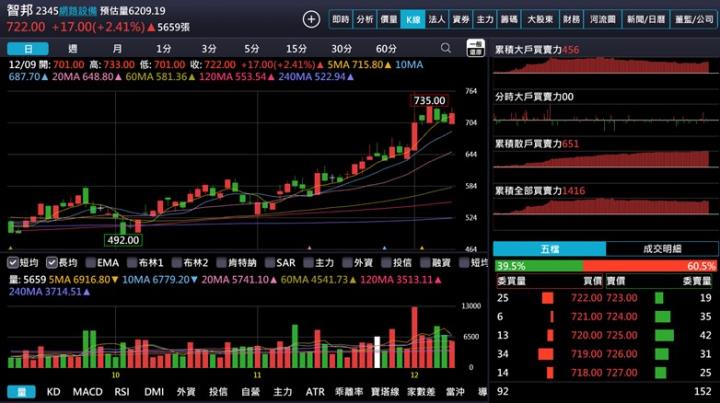720x403 pixels.
Task: Click bid price 722.00 in order book
Action: [586, 298]
